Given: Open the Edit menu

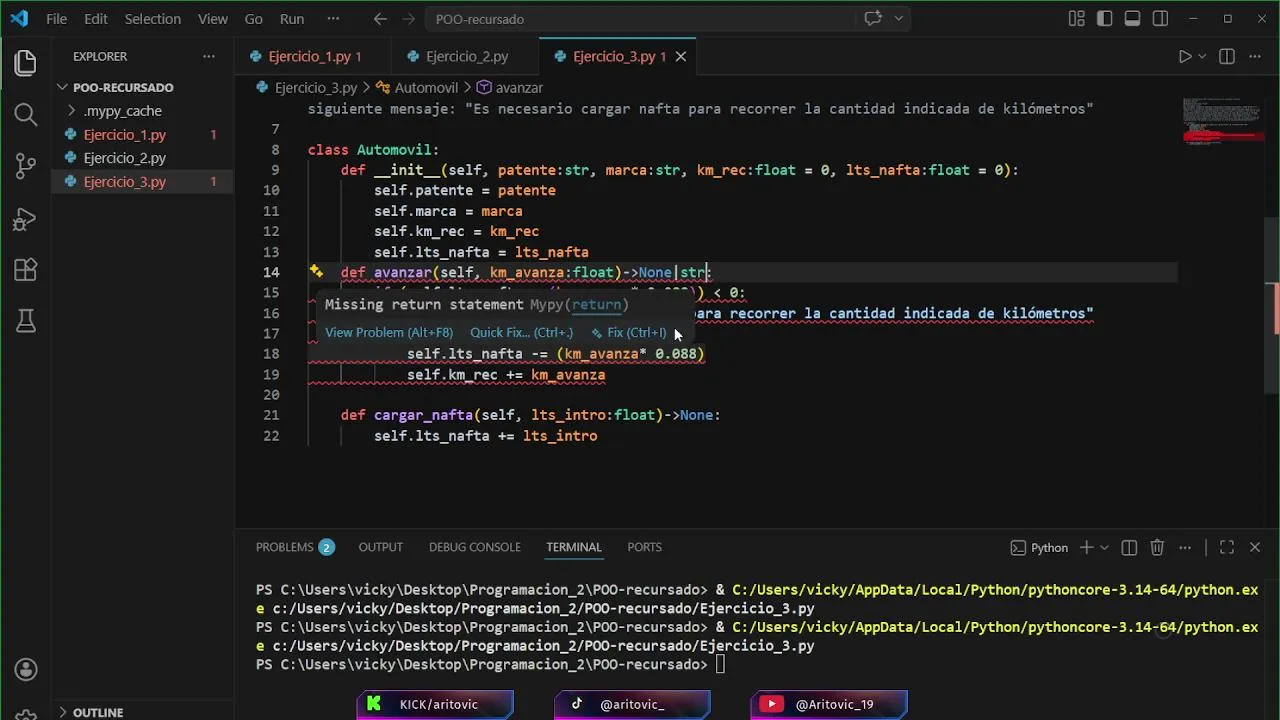Looking at the screenshot, I should [x=96, y=19].
